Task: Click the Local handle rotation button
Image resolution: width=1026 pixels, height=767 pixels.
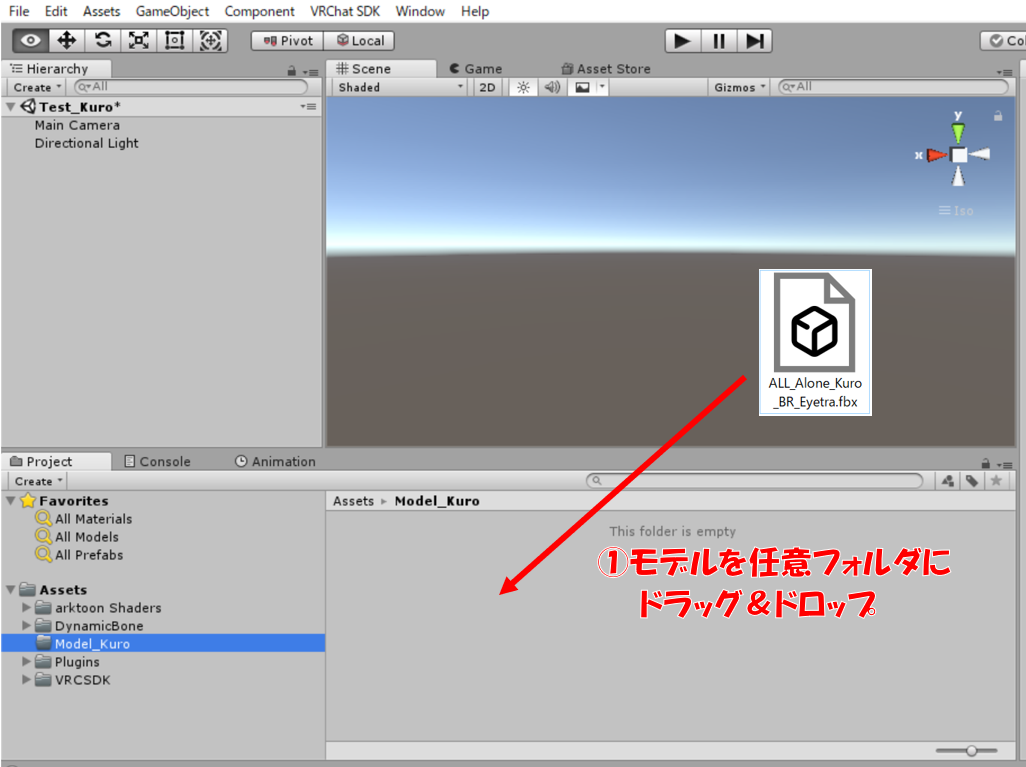Action: coord(360,41)
